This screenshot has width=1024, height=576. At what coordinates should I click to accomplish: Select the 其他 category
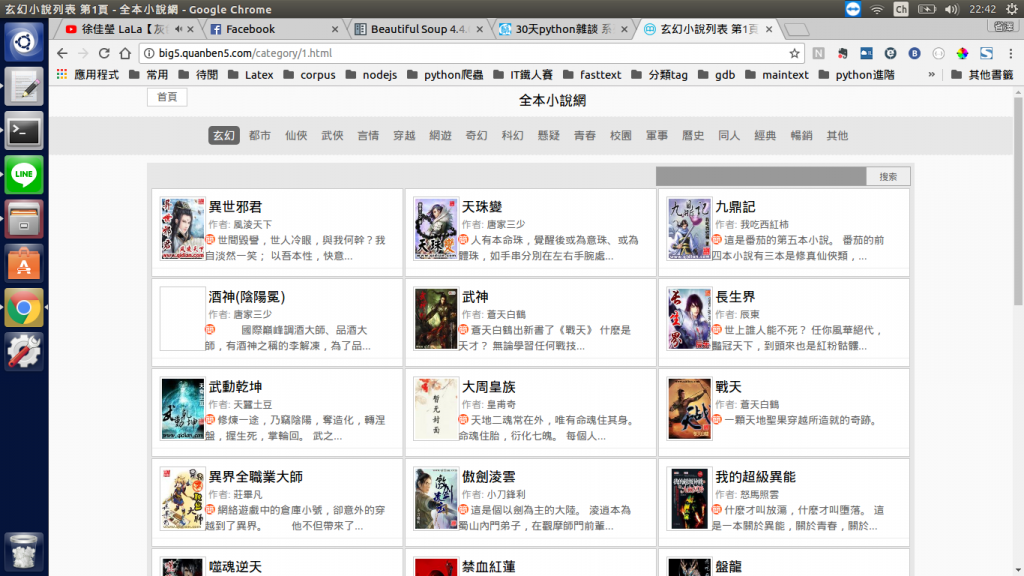coord(837,136)
